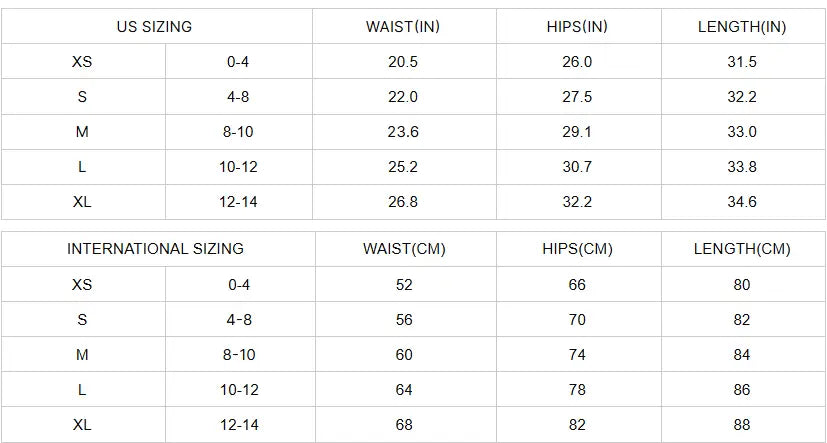The image size is (827, 443).
Task: Select the 27.5 hips value for S
Action: 577,97
